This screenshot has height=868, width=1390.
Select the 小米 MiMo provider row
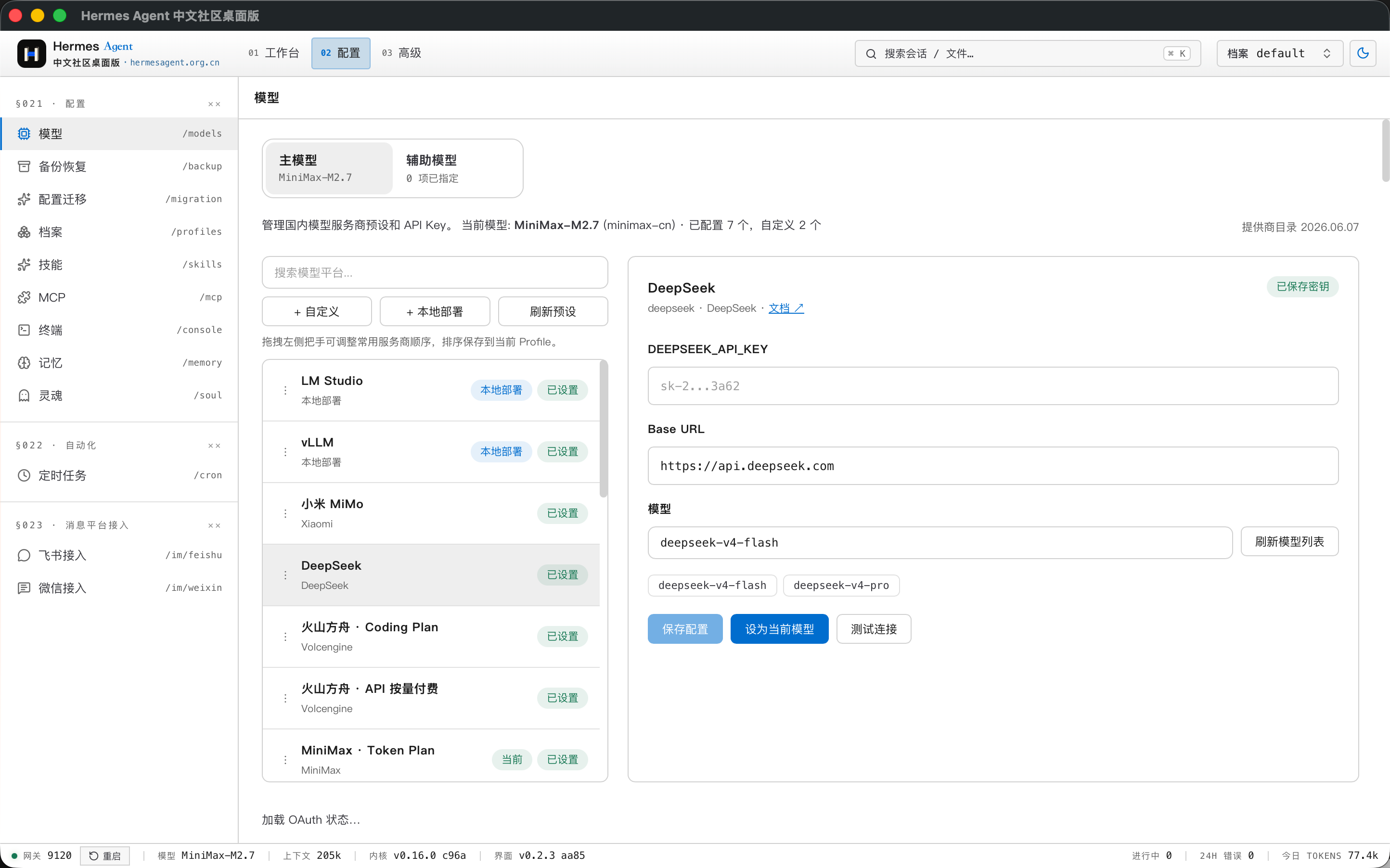click(431, 513)
